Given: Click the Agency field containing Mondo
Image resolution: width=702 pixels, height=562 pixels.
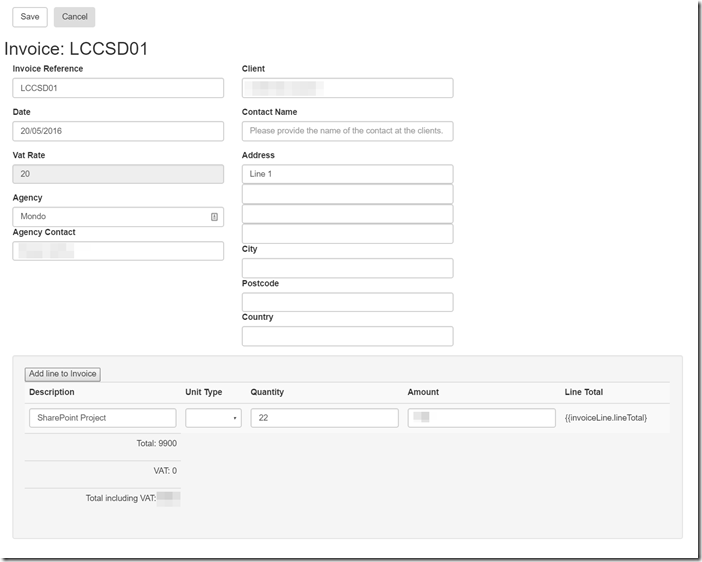Looking at the screenshot, I should (110, 217).
